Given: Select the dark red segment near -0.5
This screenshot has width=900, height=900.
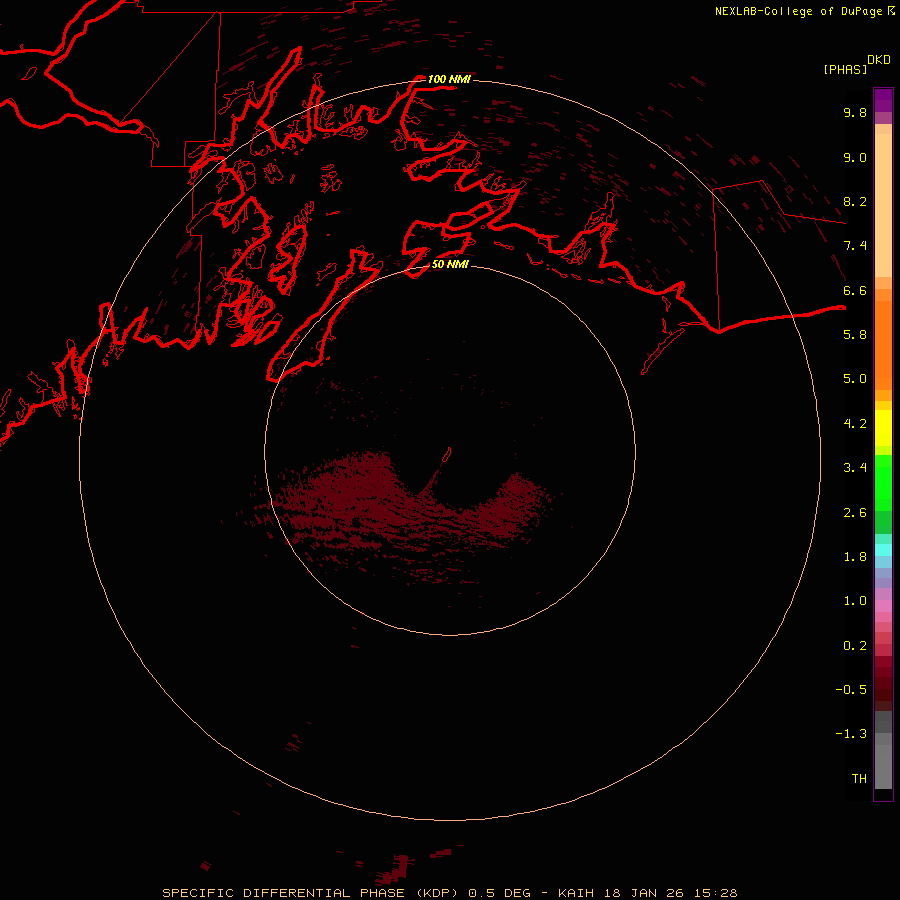Looking at the screenshot, I should click(x=883, y=689).
